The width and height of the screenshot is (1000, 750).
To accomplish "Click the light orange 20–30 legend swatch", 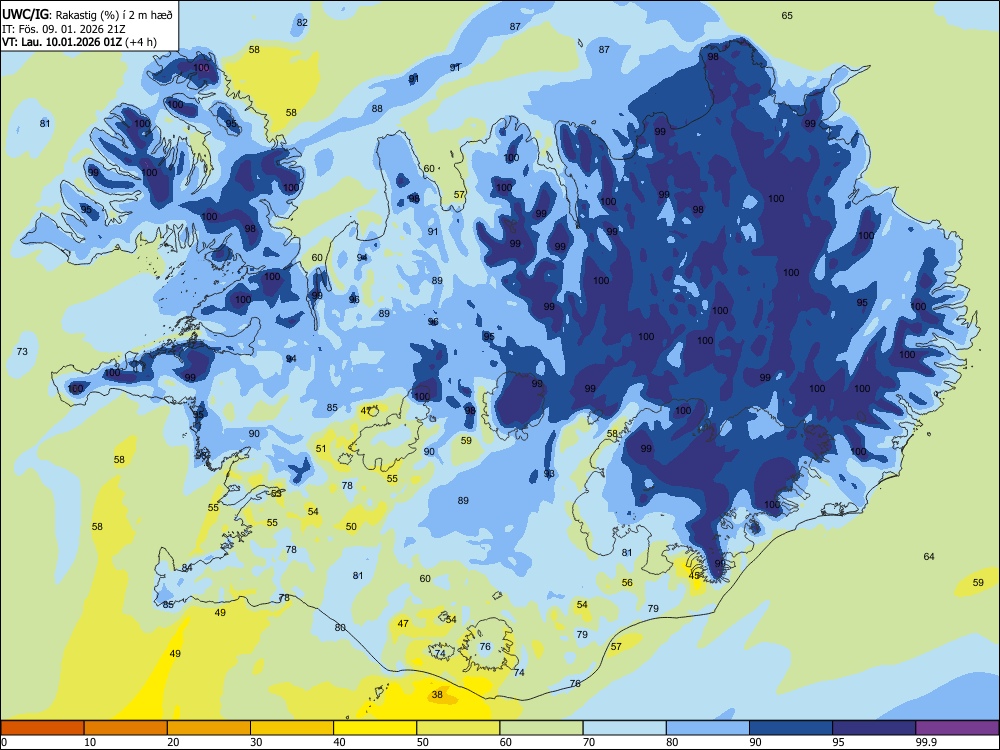I will pos(209,728).
